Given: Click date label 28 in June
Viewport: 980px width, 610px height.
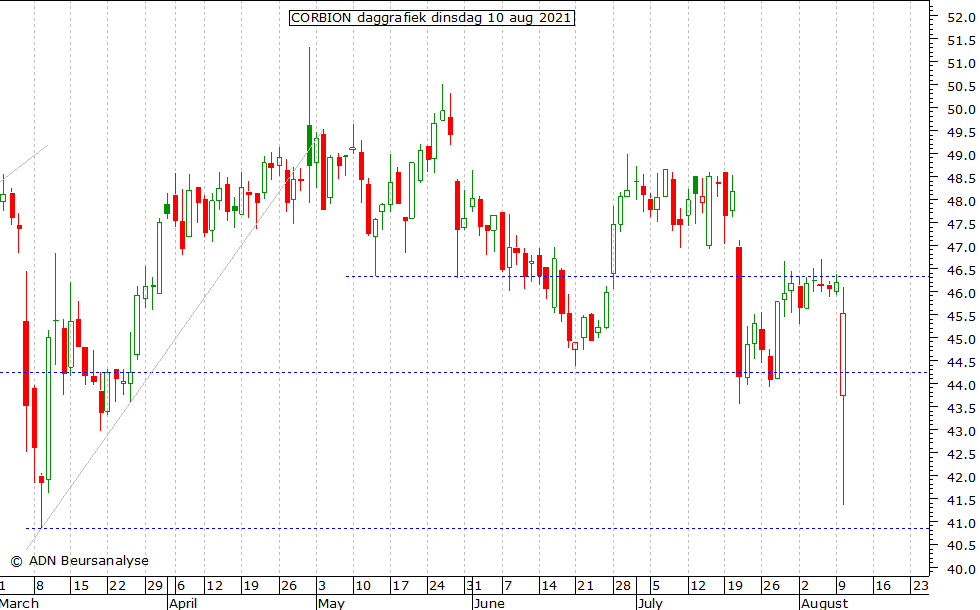Looking at the screenshot, I should [622, 586].
